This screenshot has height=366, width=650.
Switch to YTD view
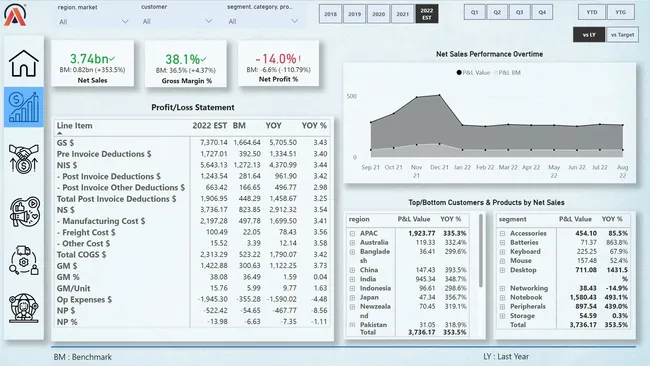(x=592, y=12)
